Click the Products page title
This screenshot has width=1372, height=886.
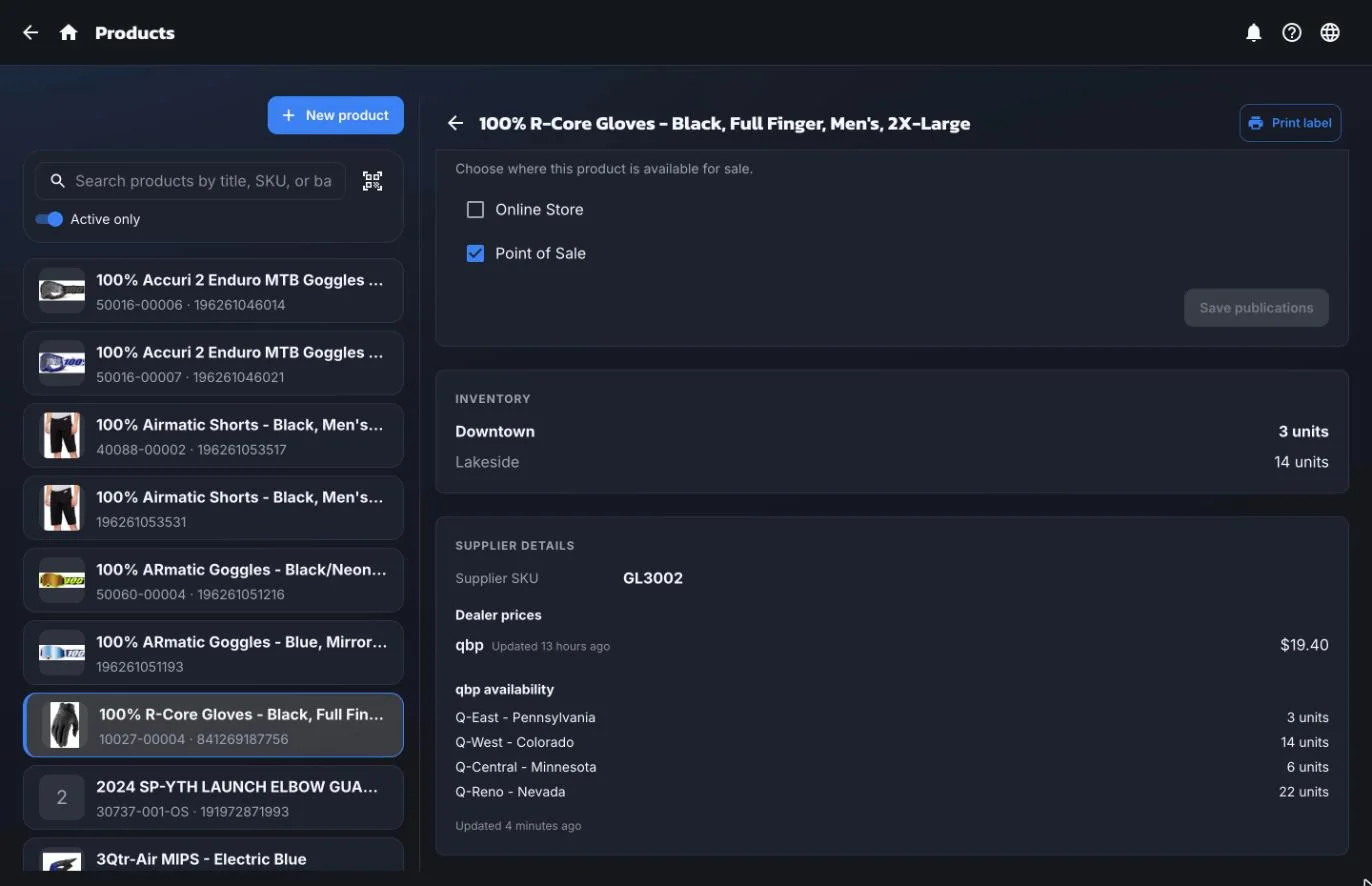pos(135,33)
